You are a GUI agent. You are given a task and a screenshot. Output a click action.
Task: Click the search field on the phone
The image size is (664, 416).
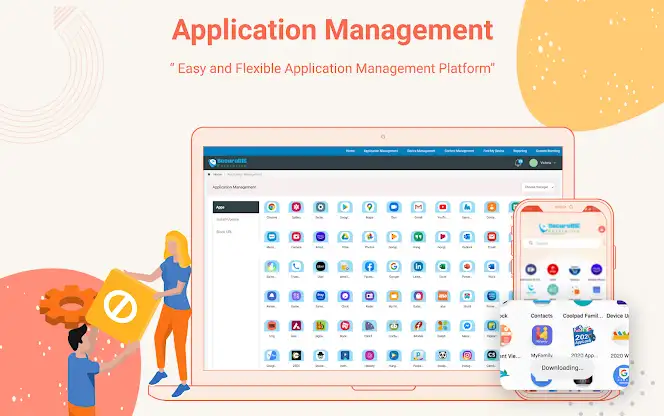tap(562, 243)
